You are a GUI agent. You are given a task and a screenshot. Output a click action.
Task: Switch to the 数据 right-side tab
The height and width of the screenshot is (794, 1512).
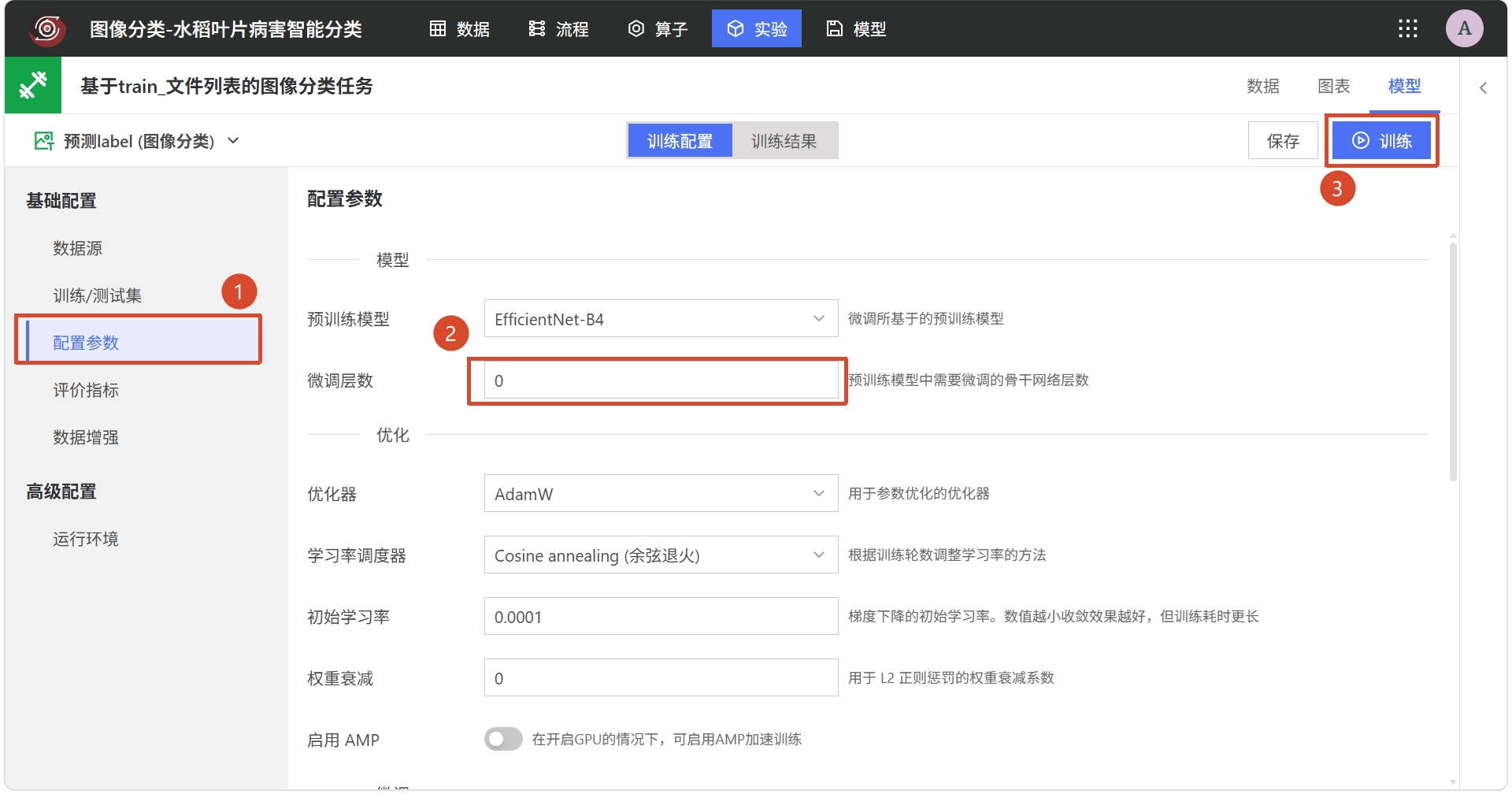click(x=1263, y=86)
